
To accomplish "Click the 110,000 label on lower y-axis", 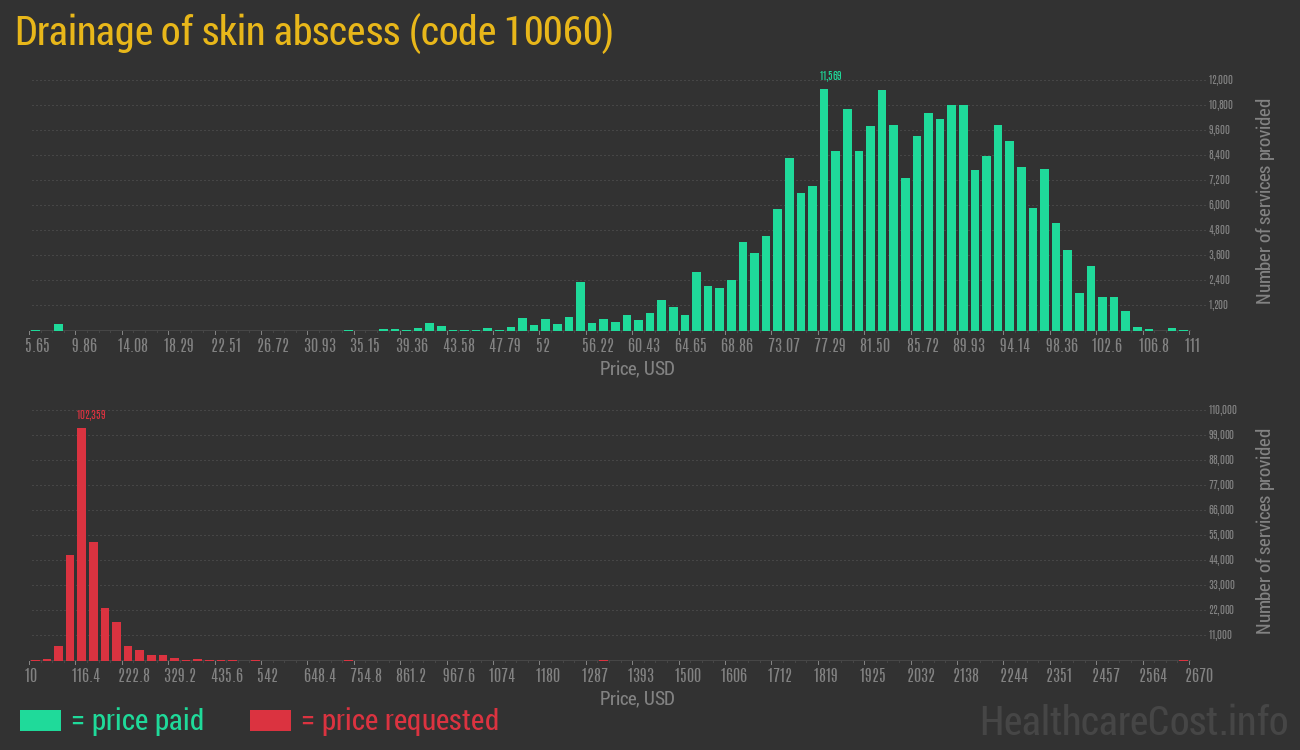I will [x=1223, y=410].
